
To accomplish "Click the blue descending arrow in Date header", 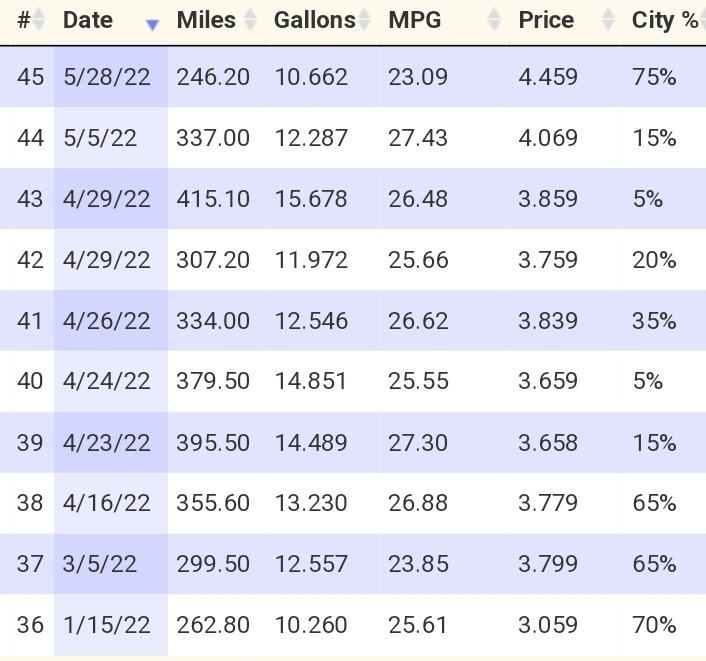I will (x=152, y=26).
